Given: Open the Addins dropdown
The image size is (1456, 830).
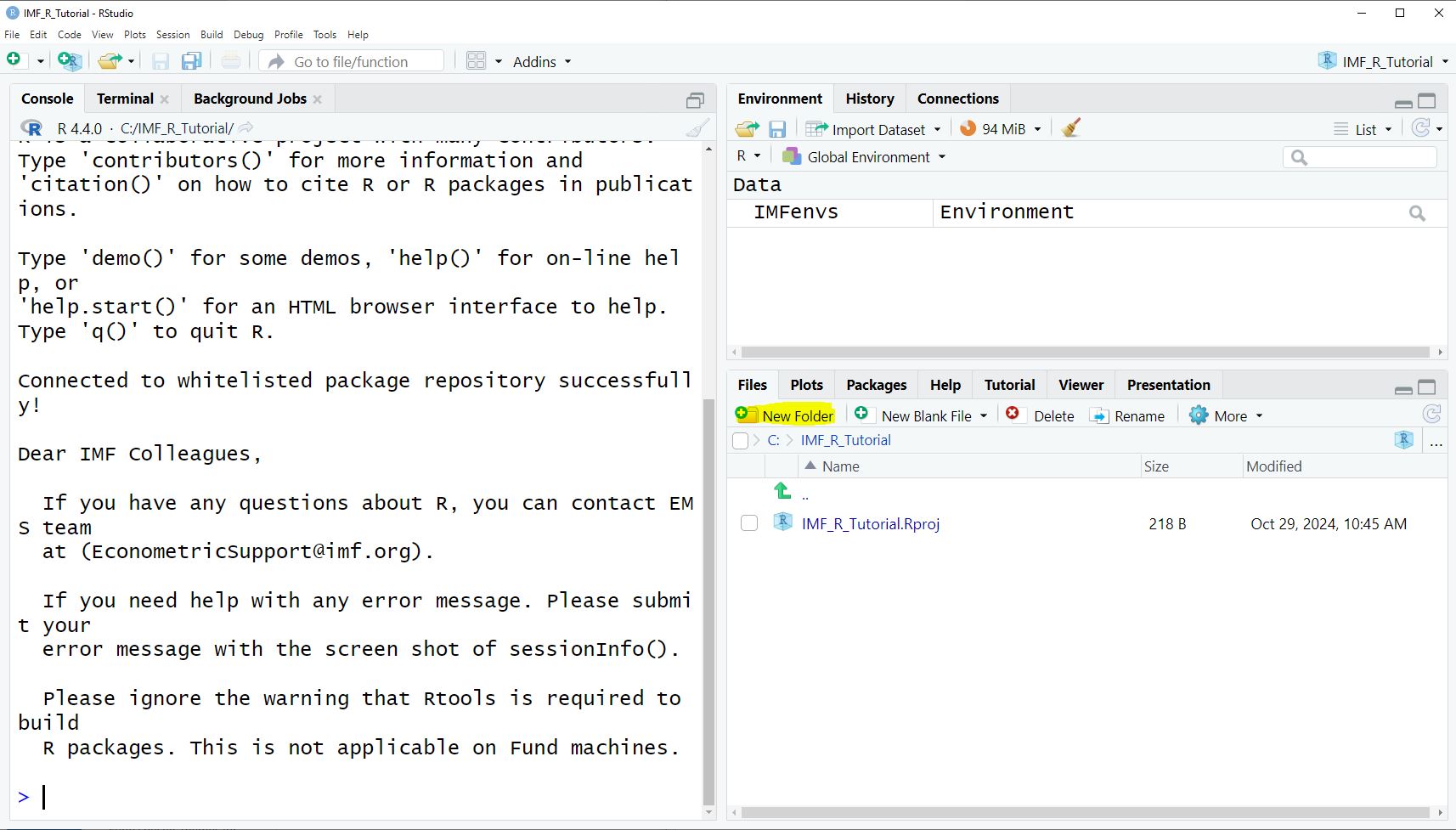Looking at the screenshot, I should coord(542,62).
